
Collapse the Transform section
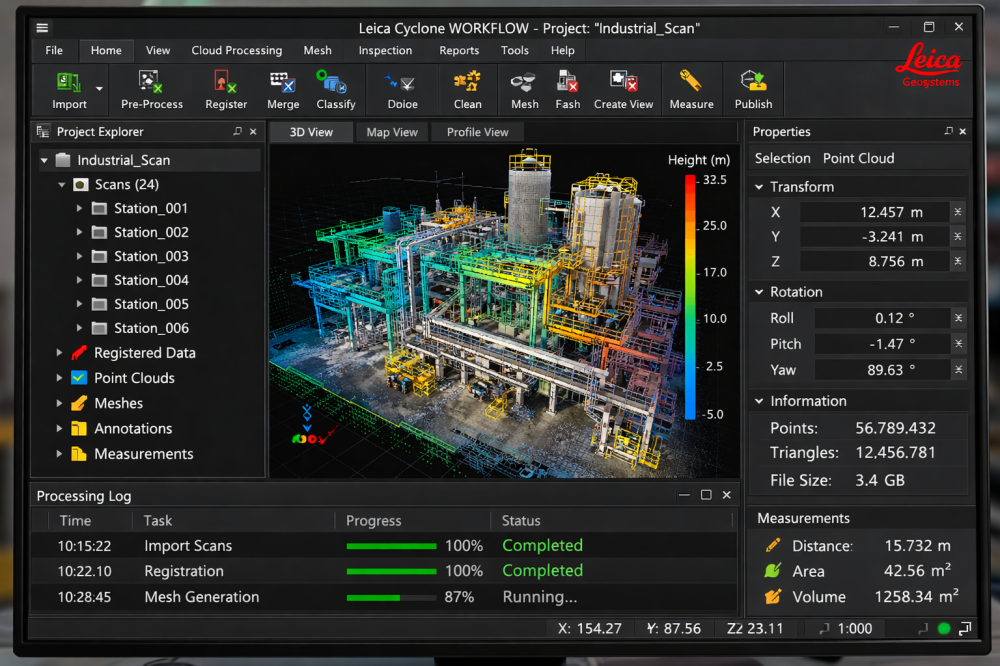click(x=761, y=186)
